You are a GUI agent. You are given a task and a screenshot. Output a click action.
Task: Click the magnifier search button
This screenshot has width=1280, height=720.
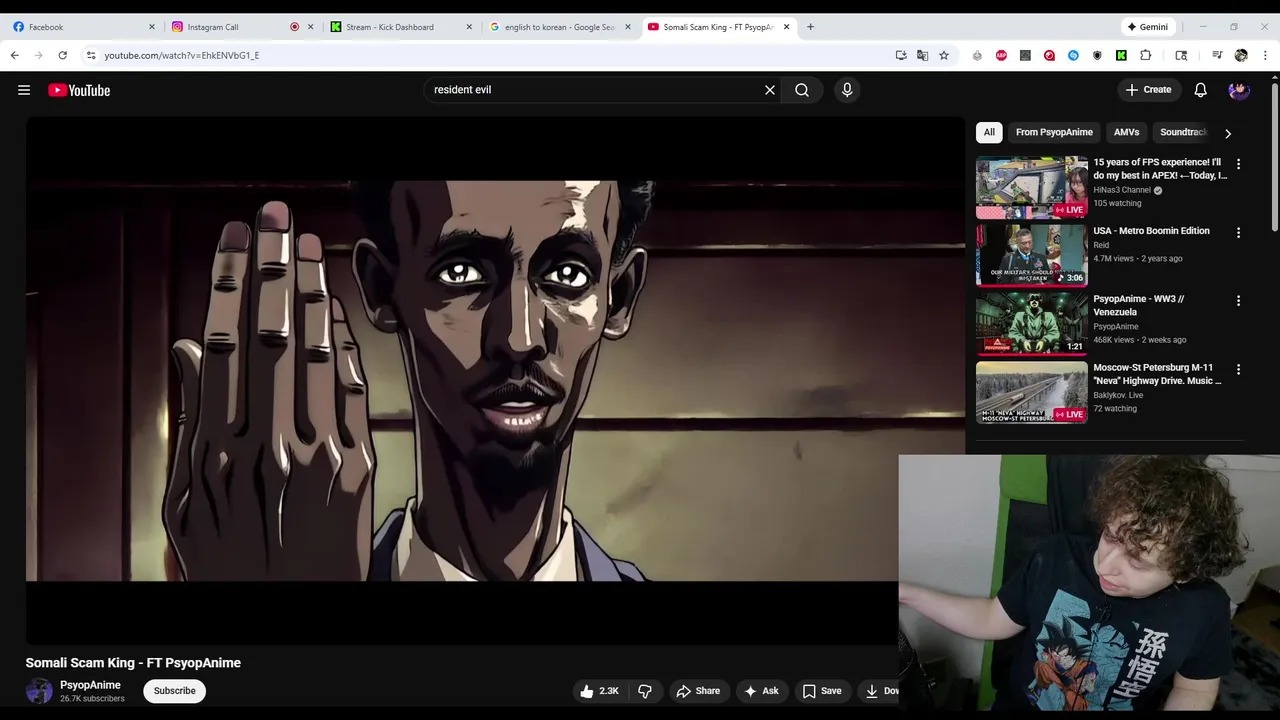(802, 90)
